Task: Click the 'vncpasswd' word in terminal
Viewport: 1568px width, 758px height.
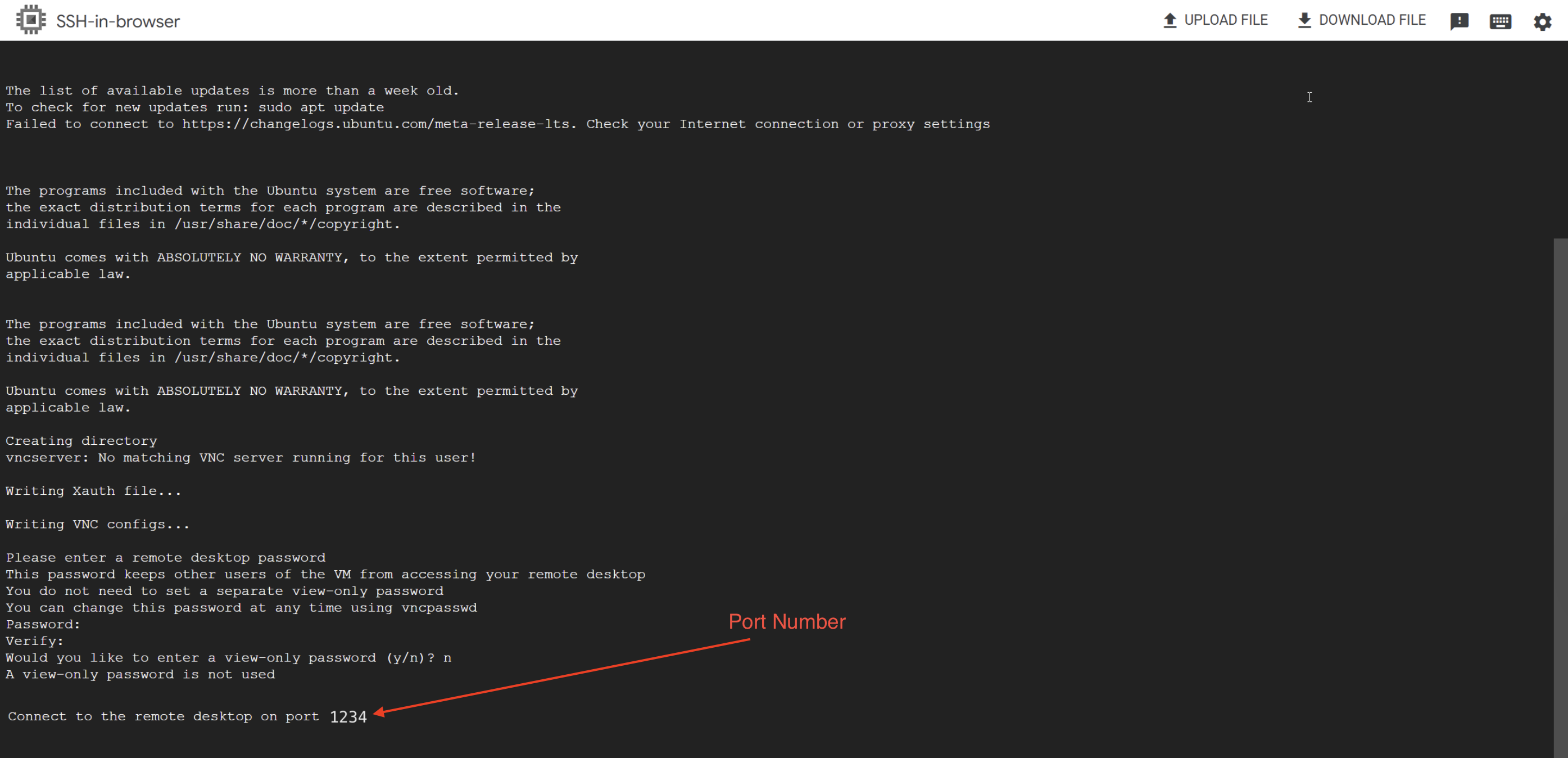Action: [439, 608]
